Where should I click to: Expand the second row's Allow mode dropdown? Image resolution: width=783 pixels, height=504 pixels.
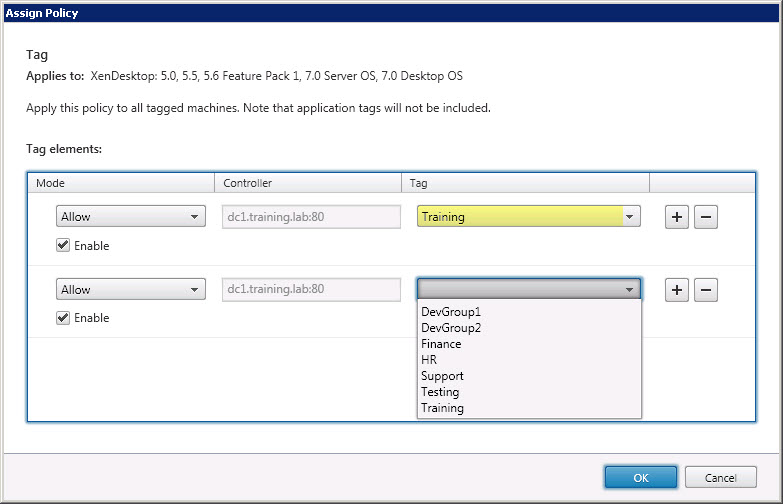click(130, 290)
